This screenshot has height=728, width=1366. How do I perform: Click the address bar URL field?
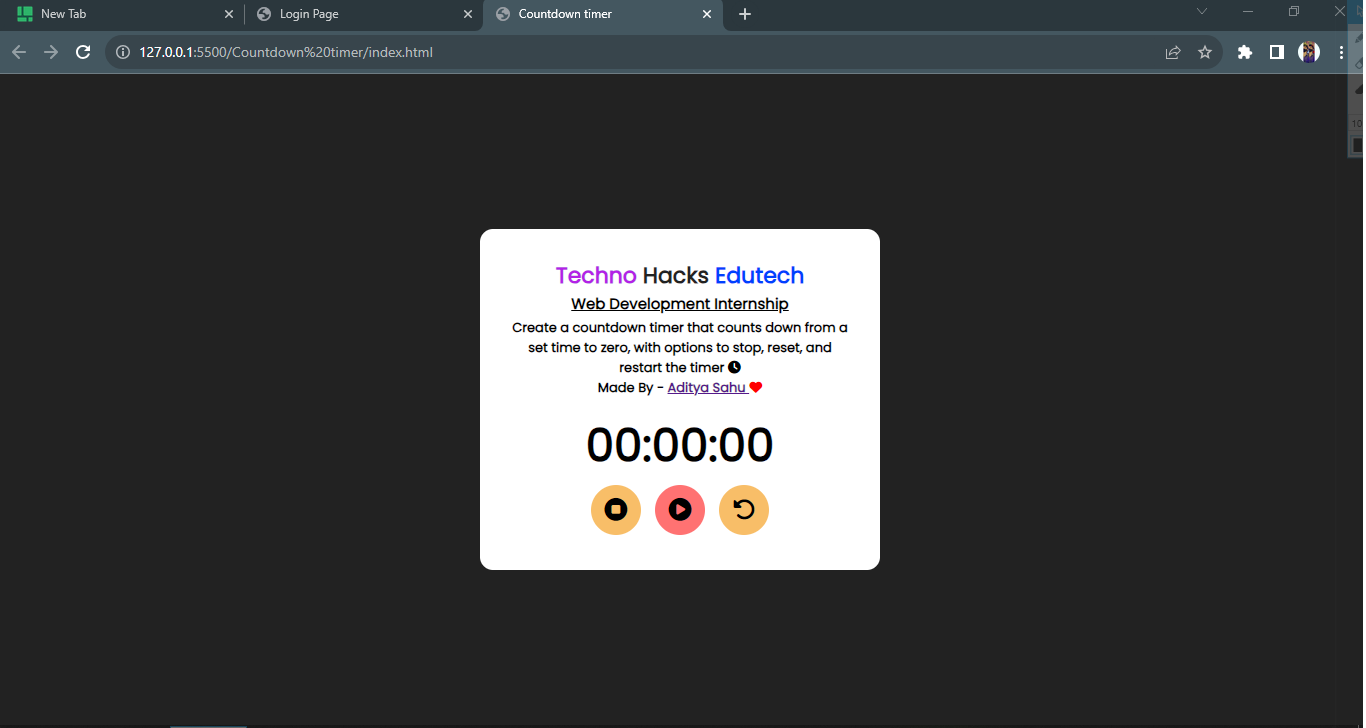coord(600,53)
